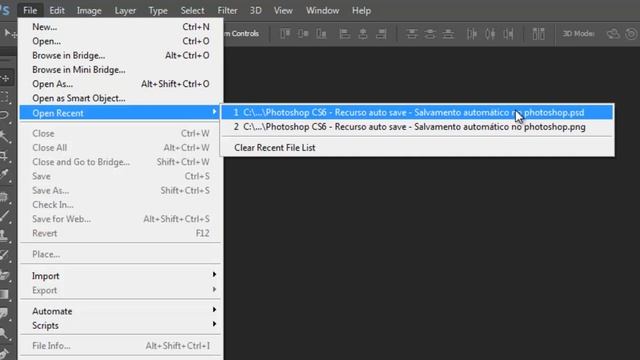
Task: Open the Window menu
Action: tap(322, 11)
